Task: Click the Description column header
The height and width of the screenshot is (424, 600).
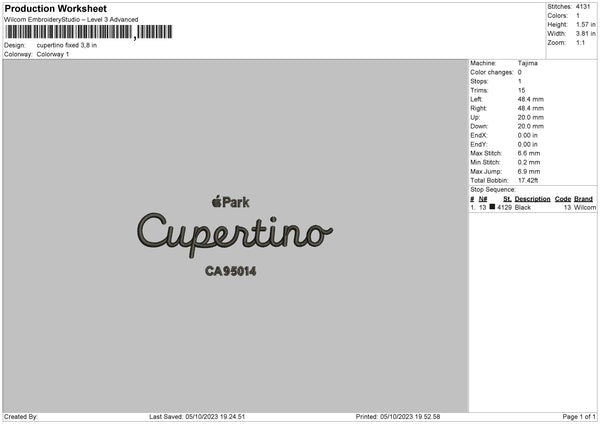Action: 532,199
